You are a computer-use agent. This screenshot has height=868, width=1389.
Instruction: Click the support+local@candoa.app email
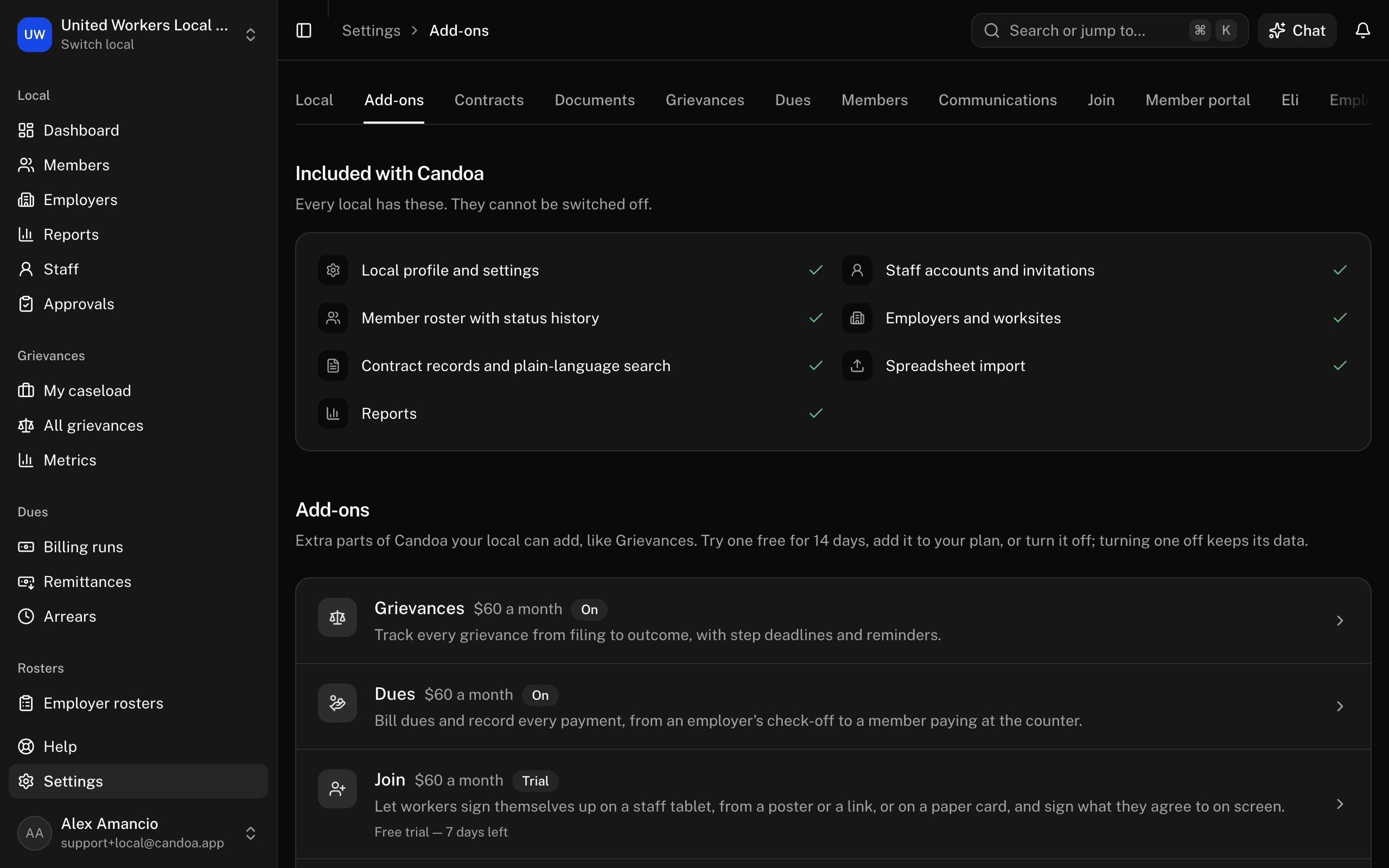[x=142, y=843]
